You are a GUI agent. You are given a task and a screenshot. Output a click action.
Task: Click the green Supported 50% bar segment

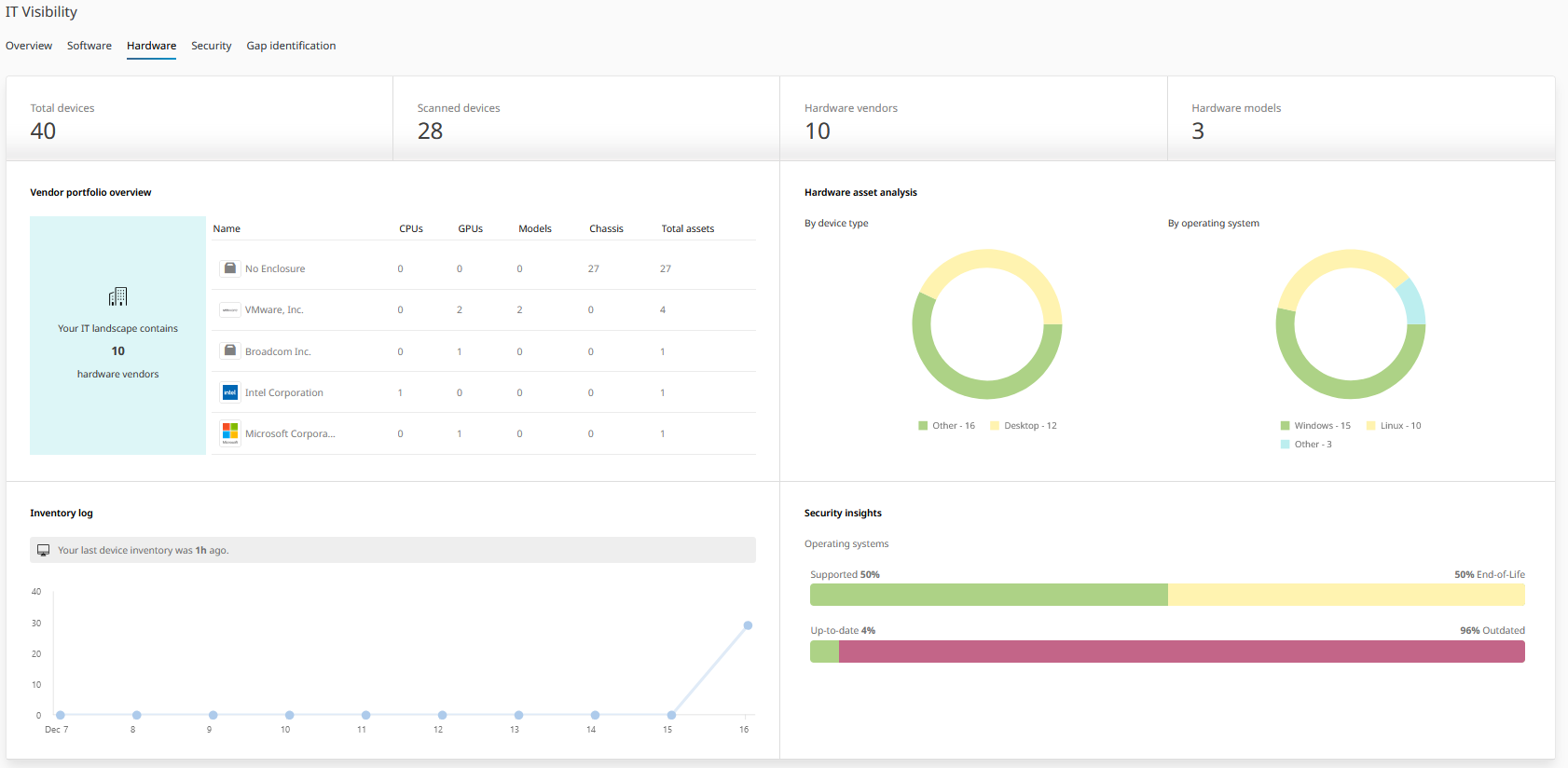tap(988, 595)
